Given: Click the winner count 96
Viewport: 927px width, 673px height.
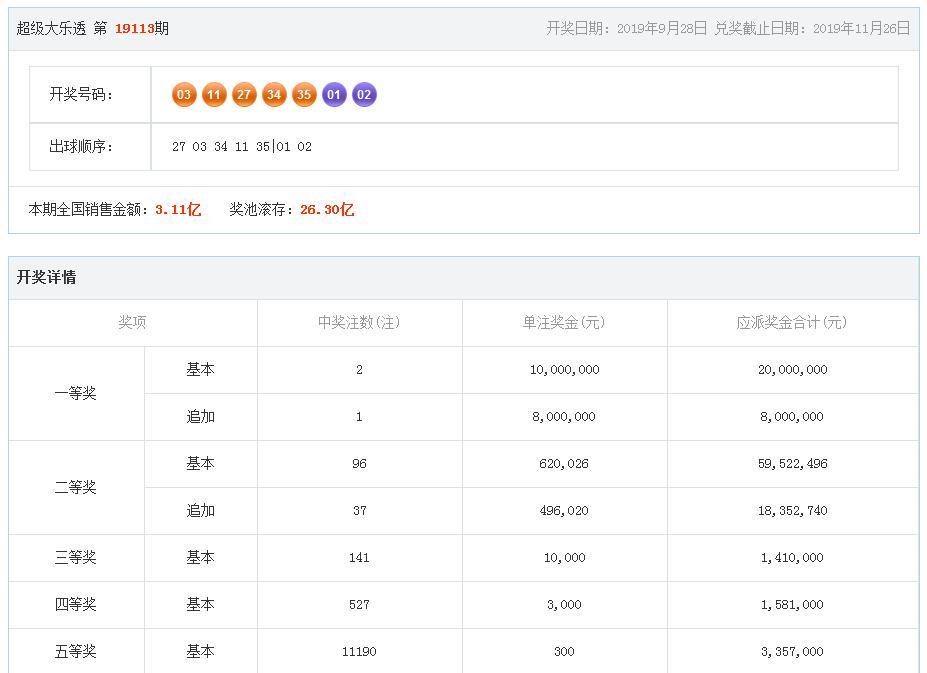Looking at the screenshot, I should [359, 464].
